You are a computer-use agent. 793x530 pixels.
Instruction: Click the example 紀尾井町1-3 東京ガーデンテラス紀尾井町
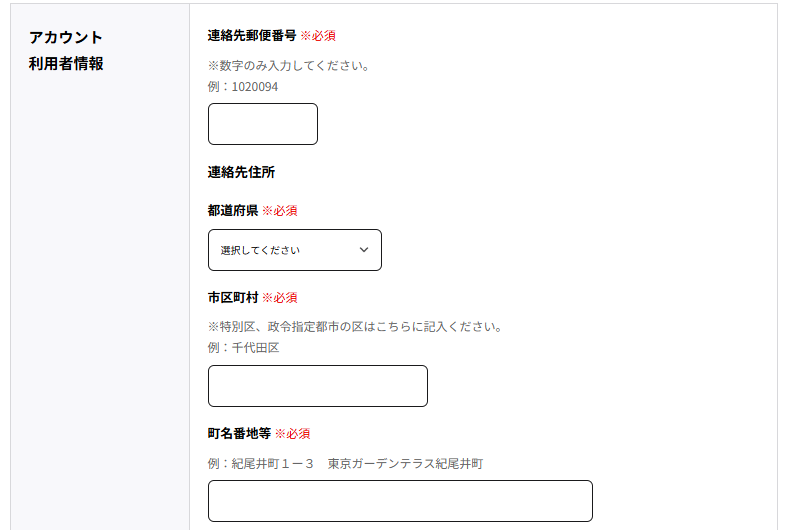tap(345, 464)
